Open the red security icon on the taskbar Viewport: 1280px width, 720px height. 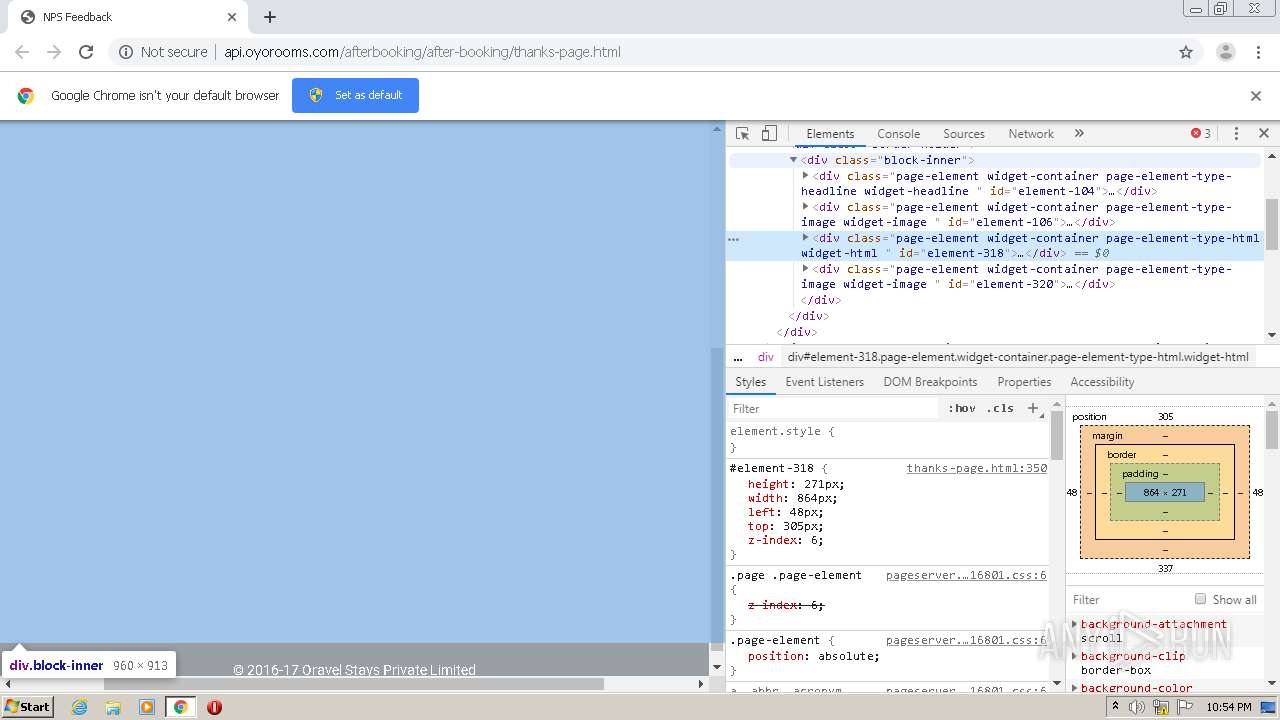[x=214, y=707]
